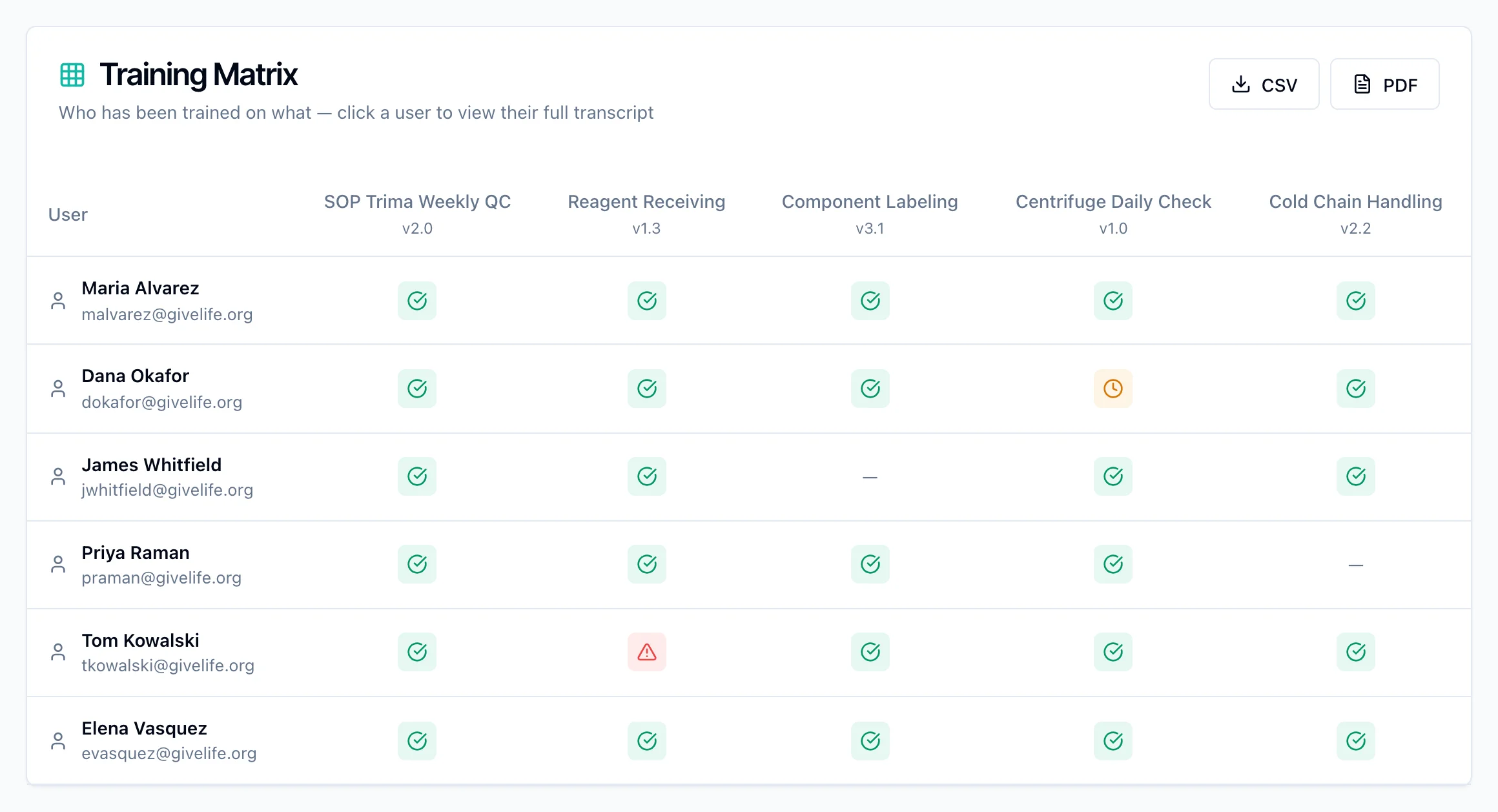Click Maria Alvarez's SOP Trima Weekly QC checkmark
Screen dimensions: 1498x812
pos(417,301)
